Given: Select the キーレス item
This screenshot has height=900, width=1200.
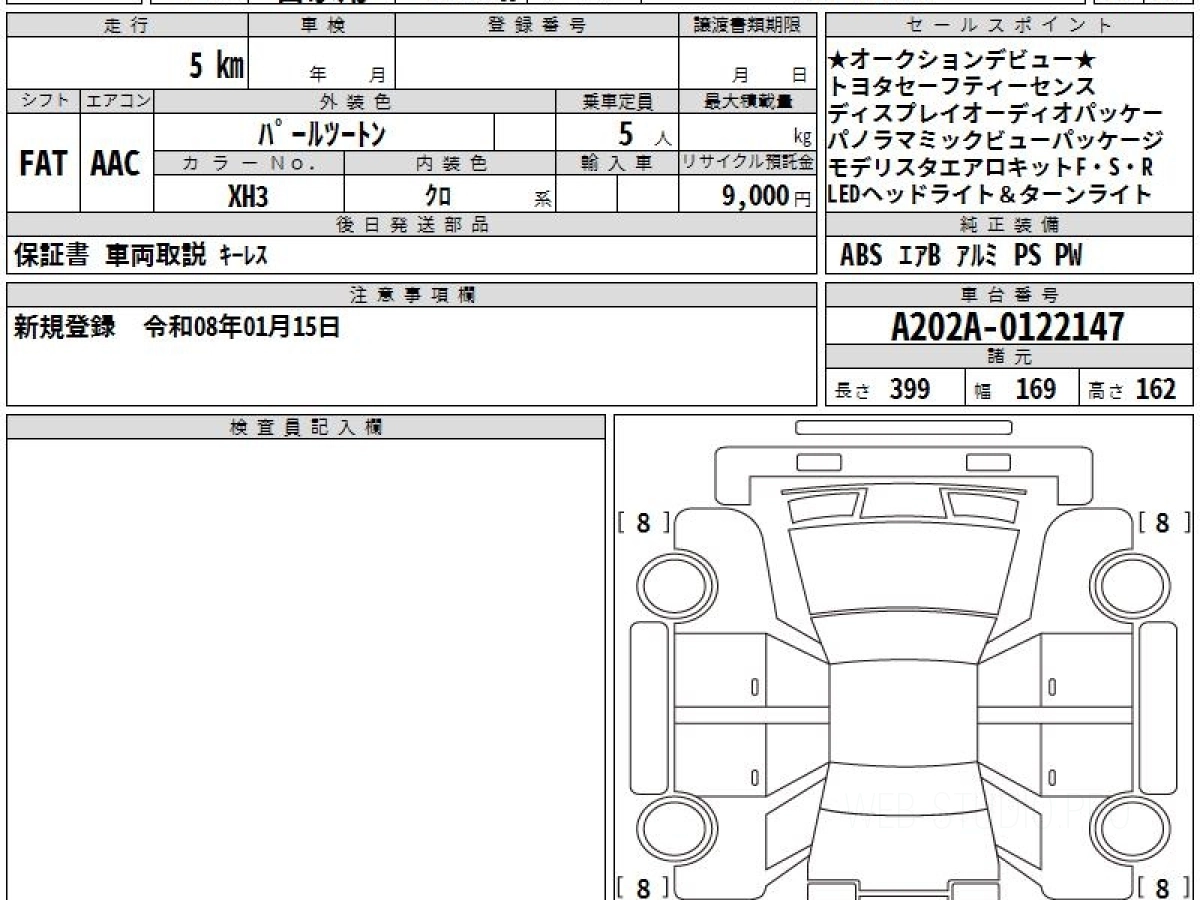Looking at the screenshot, I should [x=243, y=257].
